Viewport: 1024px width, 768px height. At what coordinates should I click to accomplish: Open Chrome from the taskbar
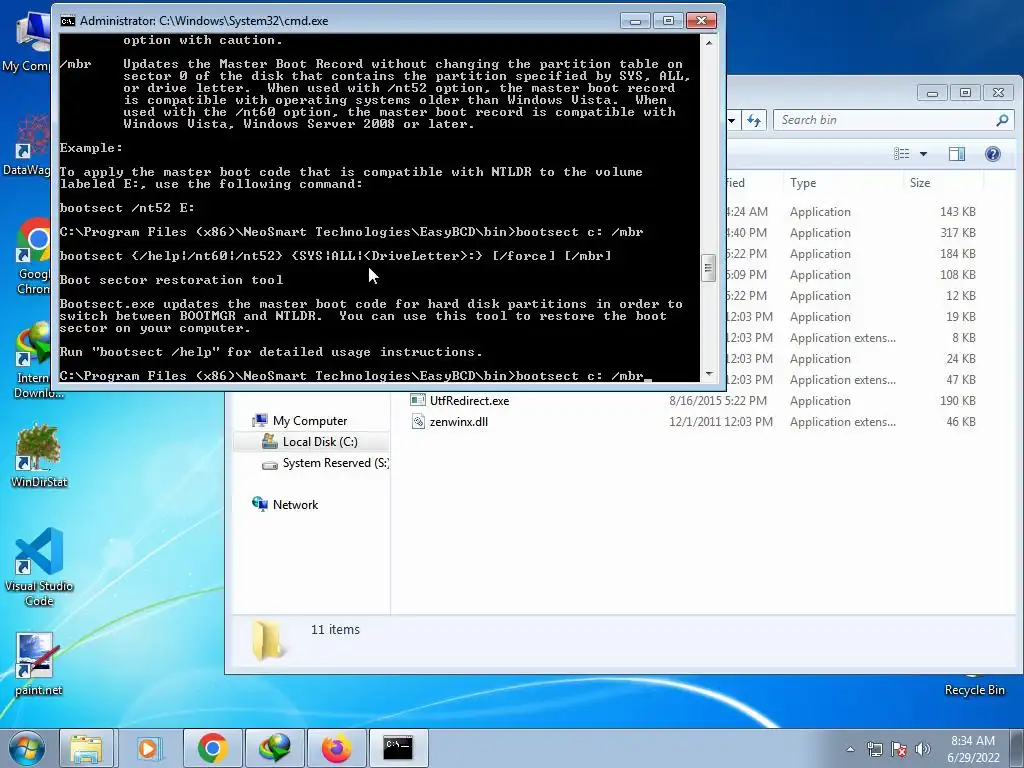212,748
